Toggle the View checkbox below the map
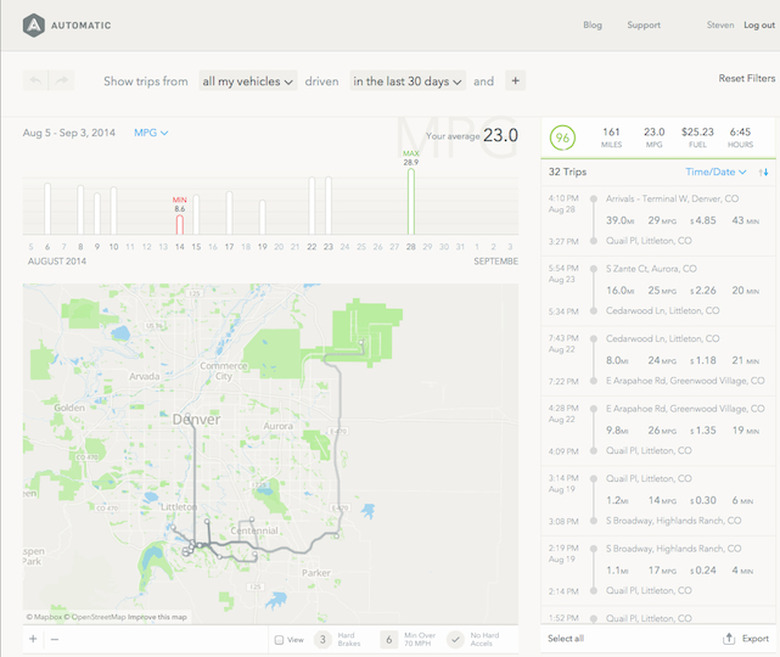Viewport: 780px width, 657px height. tap(279, 640)
